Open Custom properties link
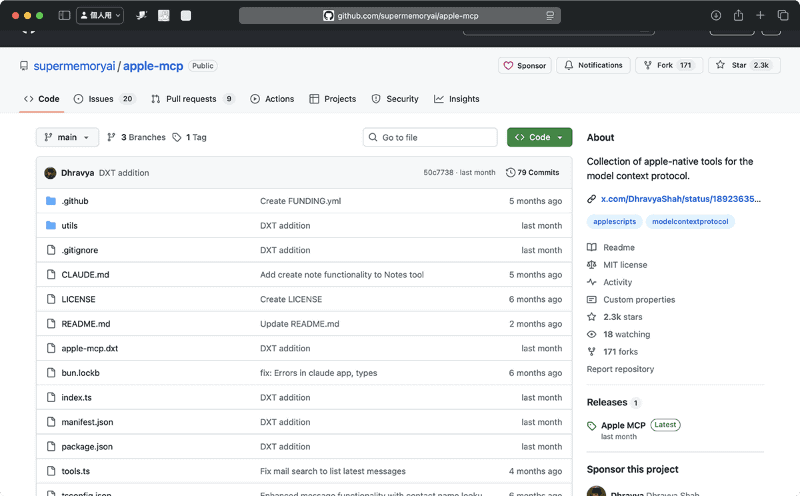 [x=639, y=300]
